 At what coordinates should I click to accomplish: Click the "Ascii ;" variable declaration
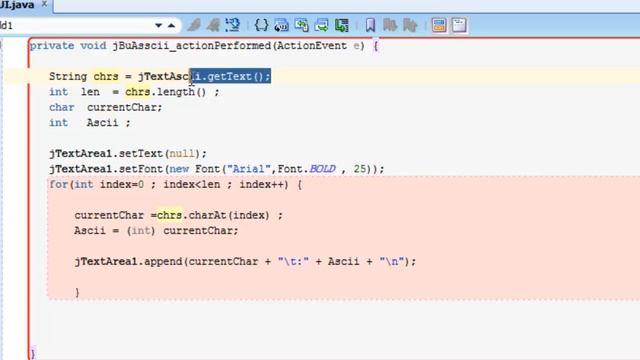click(109, 123)
